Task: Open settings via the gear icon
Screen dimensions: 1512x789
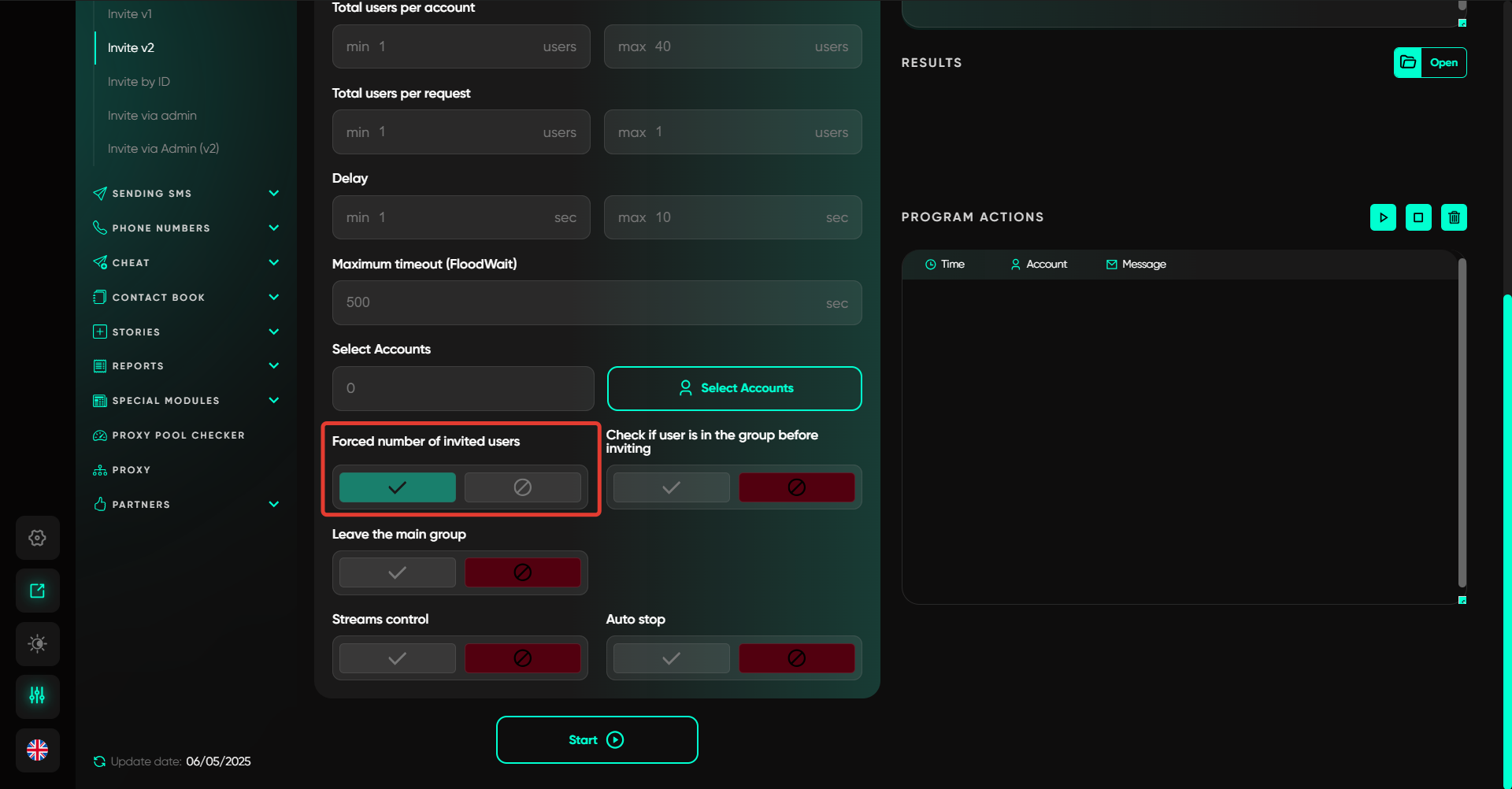Action: 37,538
